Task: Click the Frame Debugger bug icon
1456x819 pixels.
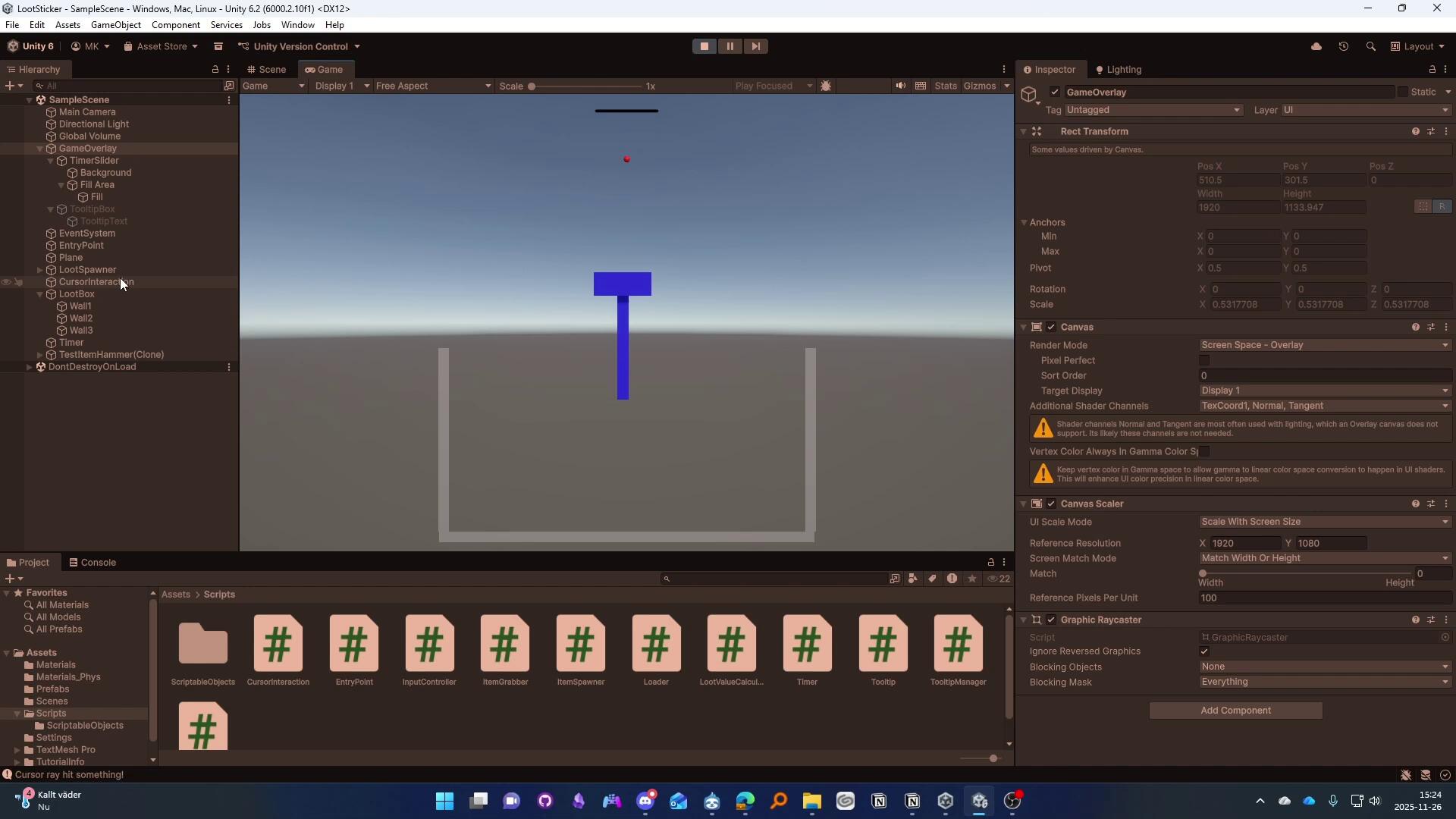Action: click(827, 86)
